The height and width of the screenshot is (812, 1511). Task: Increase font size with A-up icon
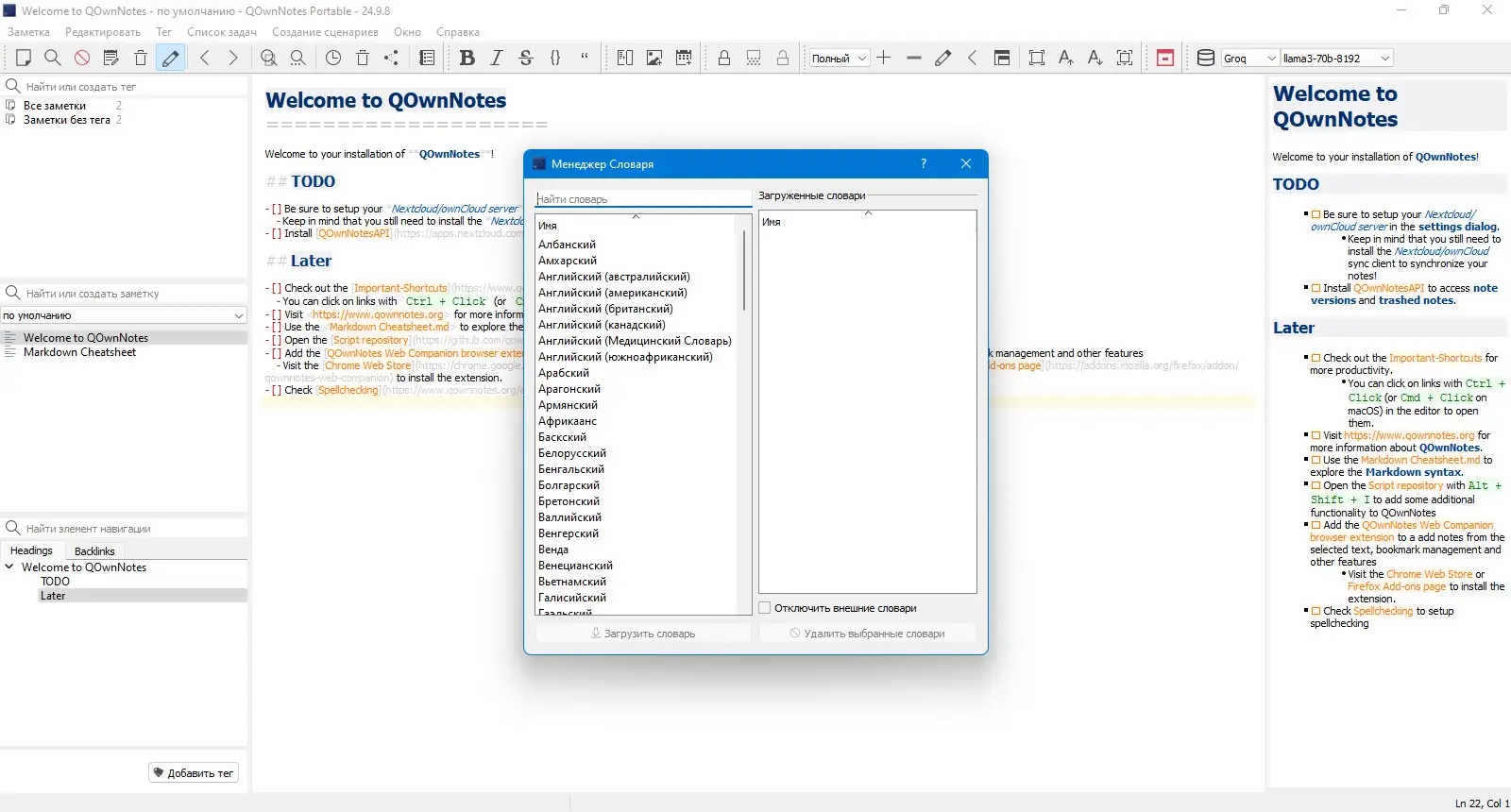click(1066, 58)
